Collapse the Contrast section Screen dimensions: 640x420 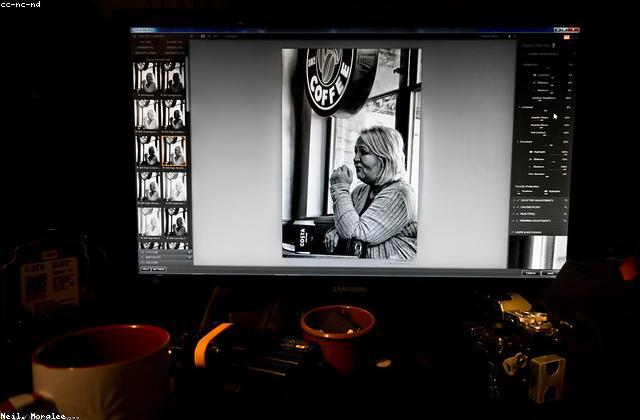pyautogui.click(x=519, y=107)
